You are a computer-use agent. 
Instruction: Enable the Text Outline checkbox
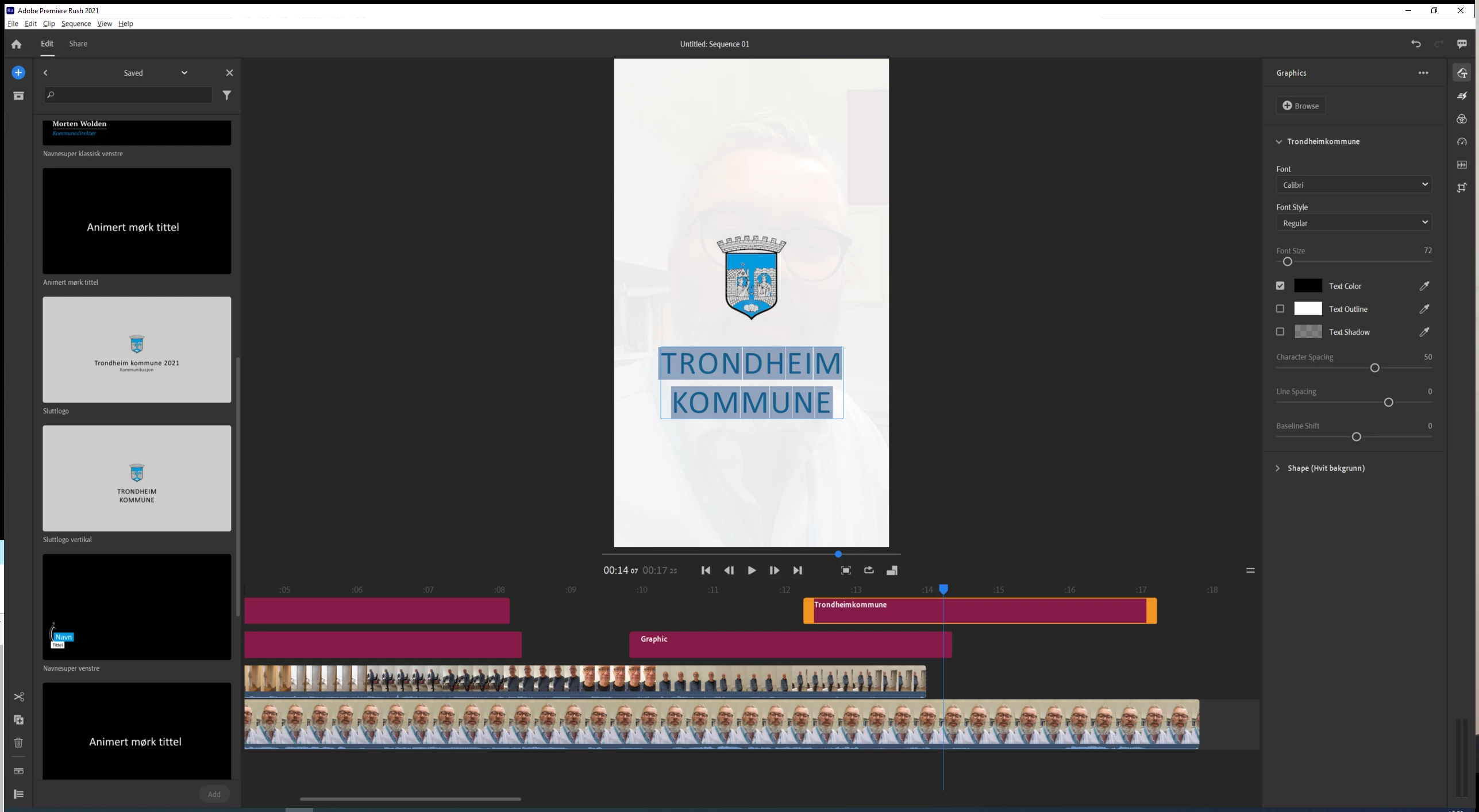click(1280, 309)
